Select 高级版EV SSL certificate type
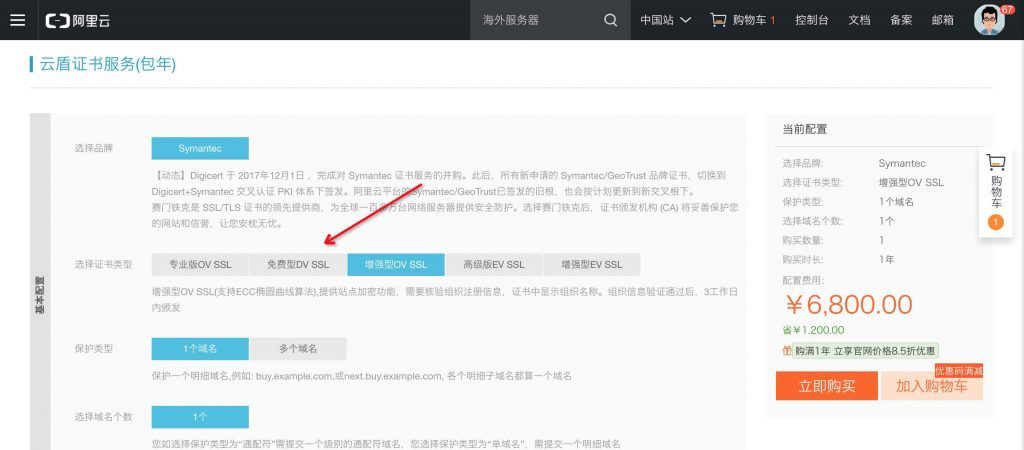Screen dimensions: 1024x450 pyautogui.click(x=494, y=265)
